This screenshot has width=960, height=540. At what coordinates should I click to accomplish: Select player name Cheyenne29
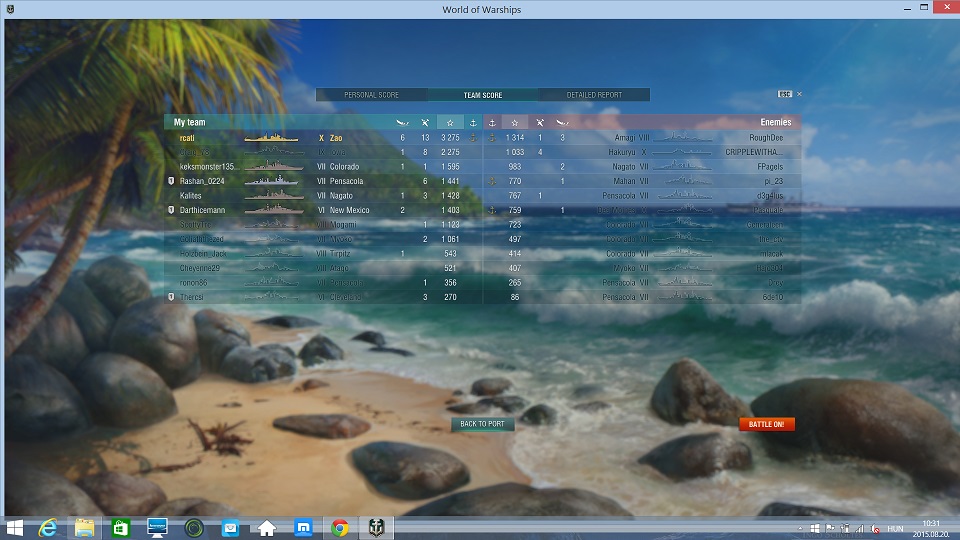(x=200, y=268)
